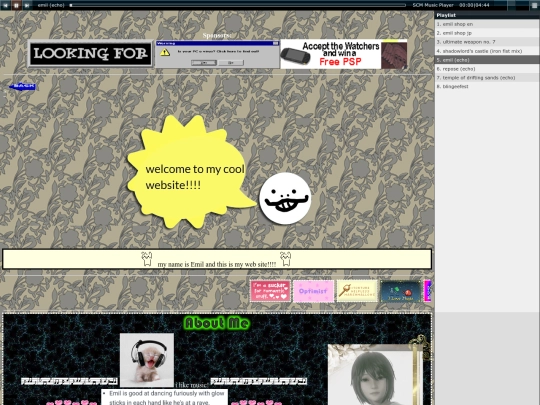Open the Free PSP sponsor banner
Viewport: 540px width, 405px height.
pyautogui.click(x=344, y=54)
